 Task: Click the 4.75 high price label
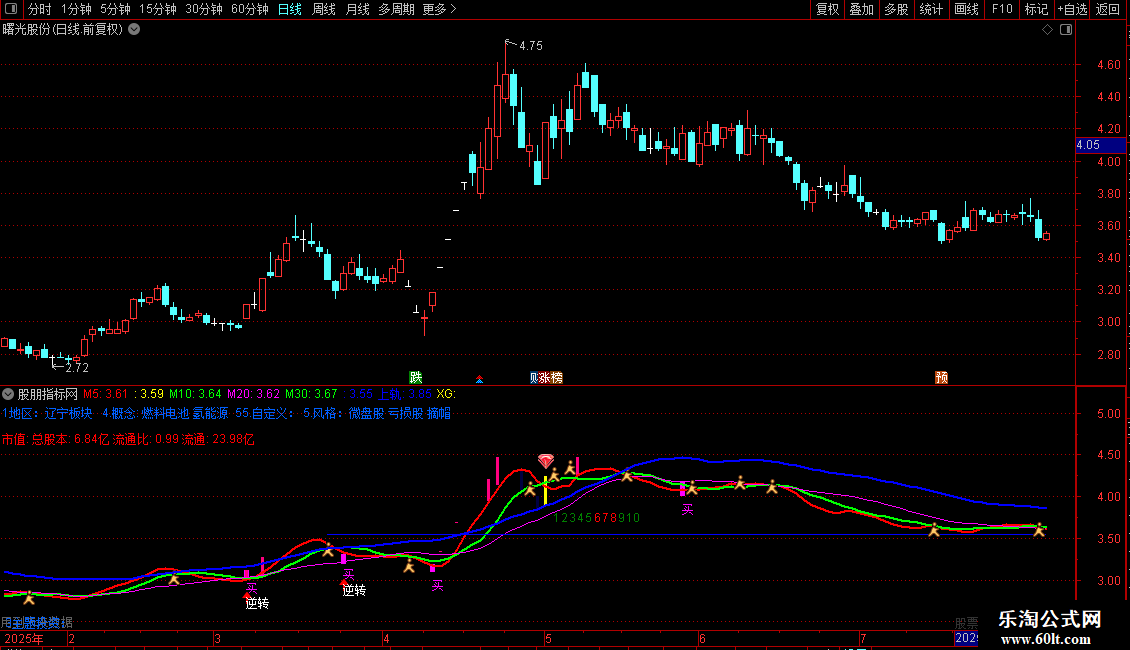pos(530,45)
